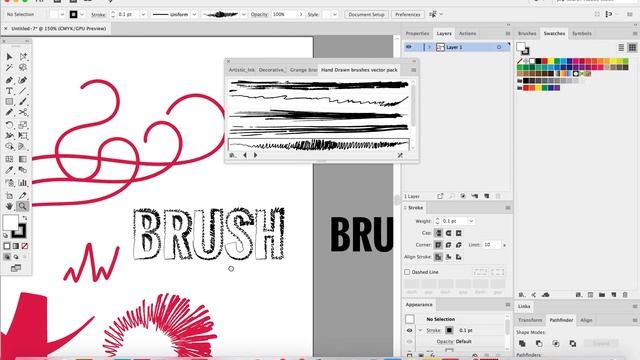Screen dimensions: 640x360
Task: Switch to Artistic_Ink brush library tab
Action: click(242, 70)
